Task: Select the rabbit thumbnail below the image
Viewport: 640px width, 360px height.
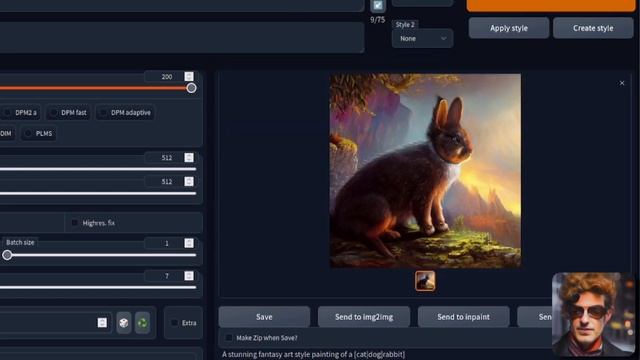Action: 425,281
